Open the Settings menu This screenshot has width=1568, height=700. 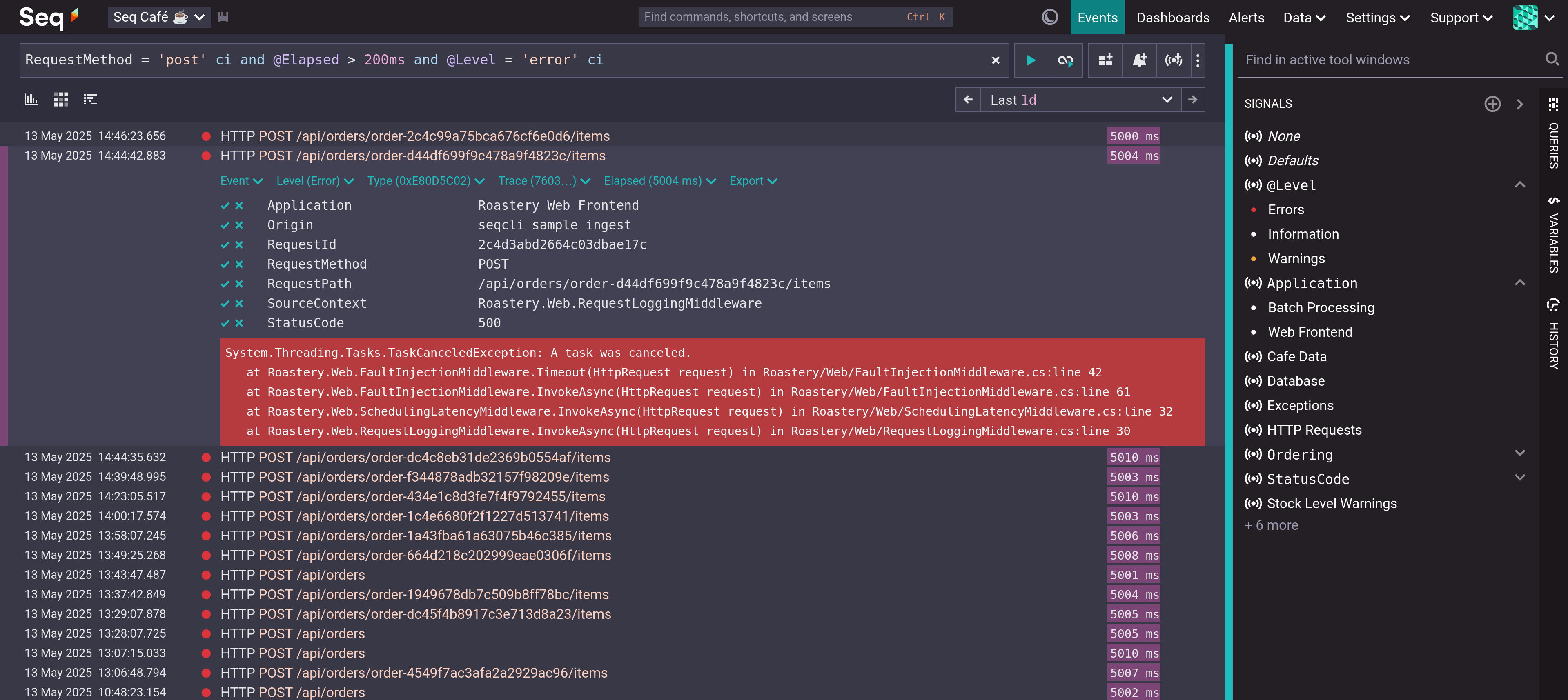coord(1377,18)
